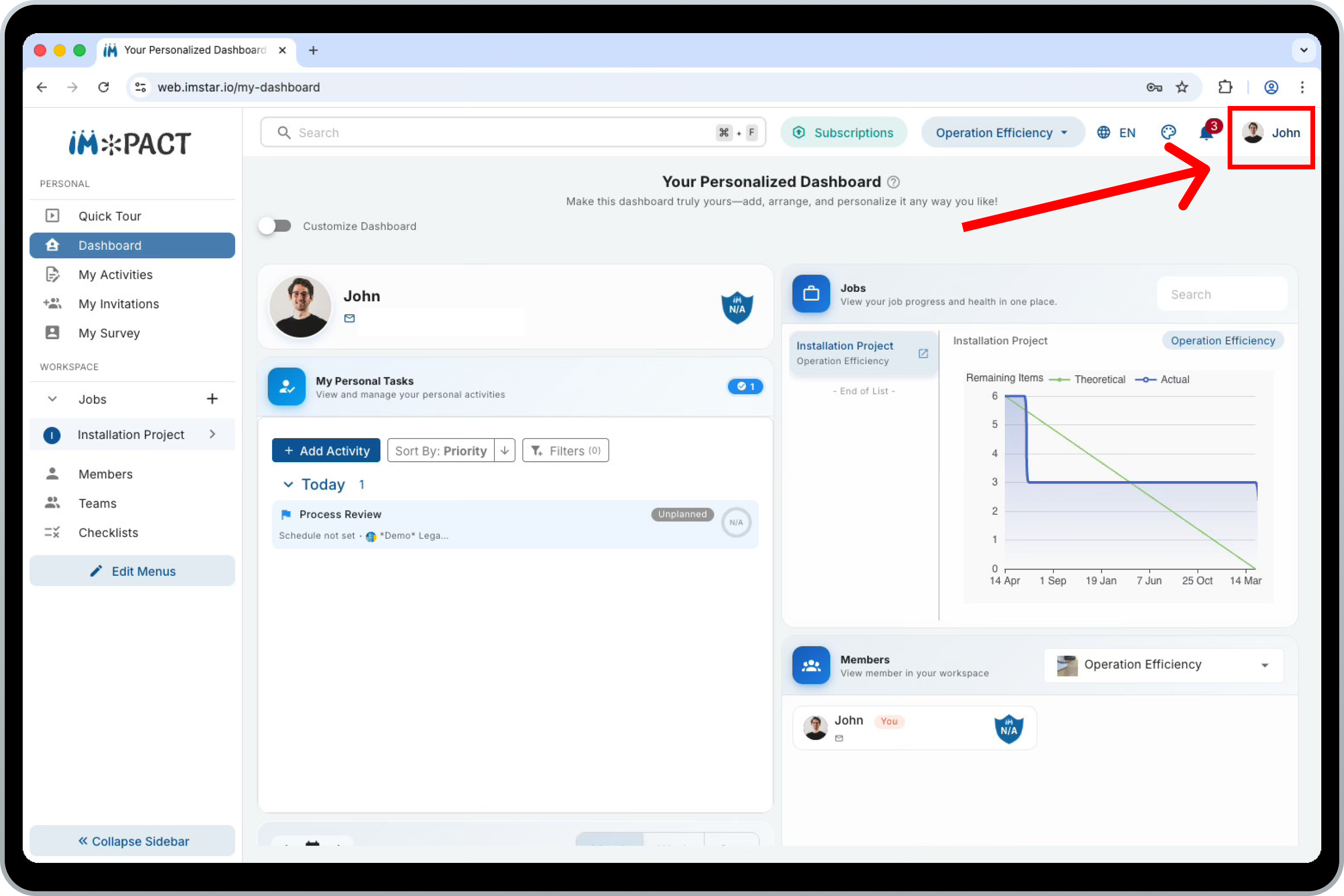Image resolution: width=1344 pixels, height=896 pixels.
Task: Click John's N/A shield badge in profile card
Action: (737, 307)
